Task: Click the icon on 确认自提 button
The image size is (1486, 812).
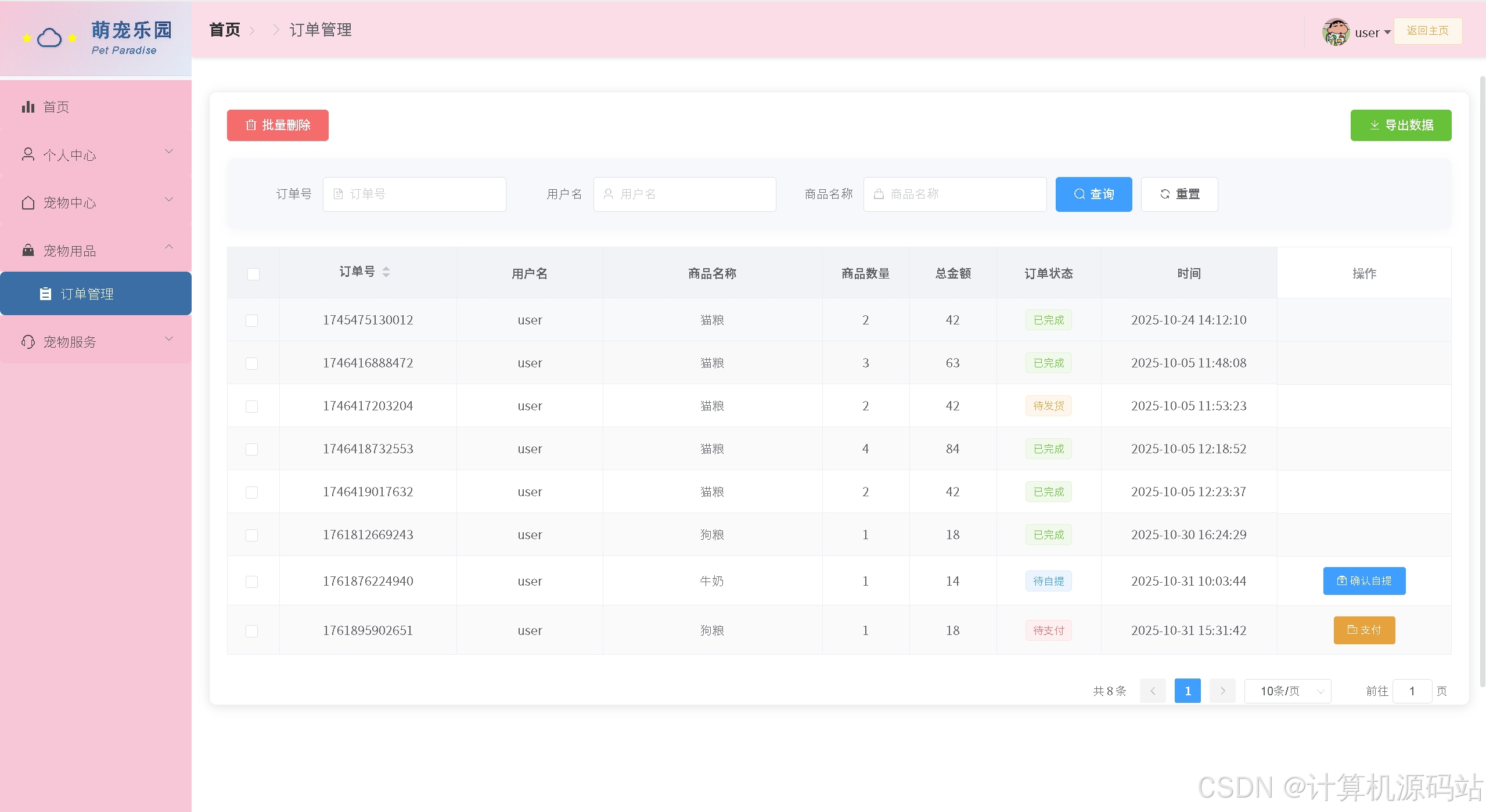Action: [x=1342, y=580]
